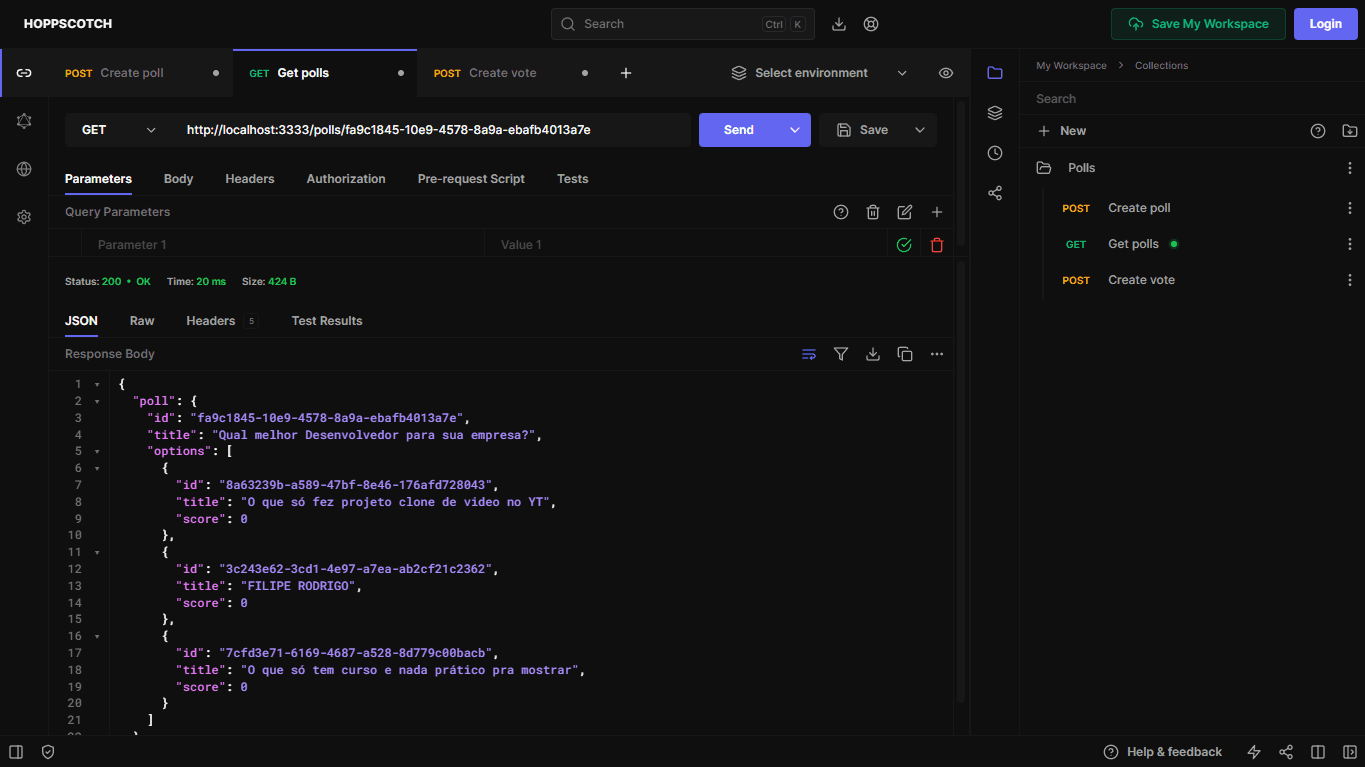
Task: Open the History panel clock icon
Action: (994, 152)
